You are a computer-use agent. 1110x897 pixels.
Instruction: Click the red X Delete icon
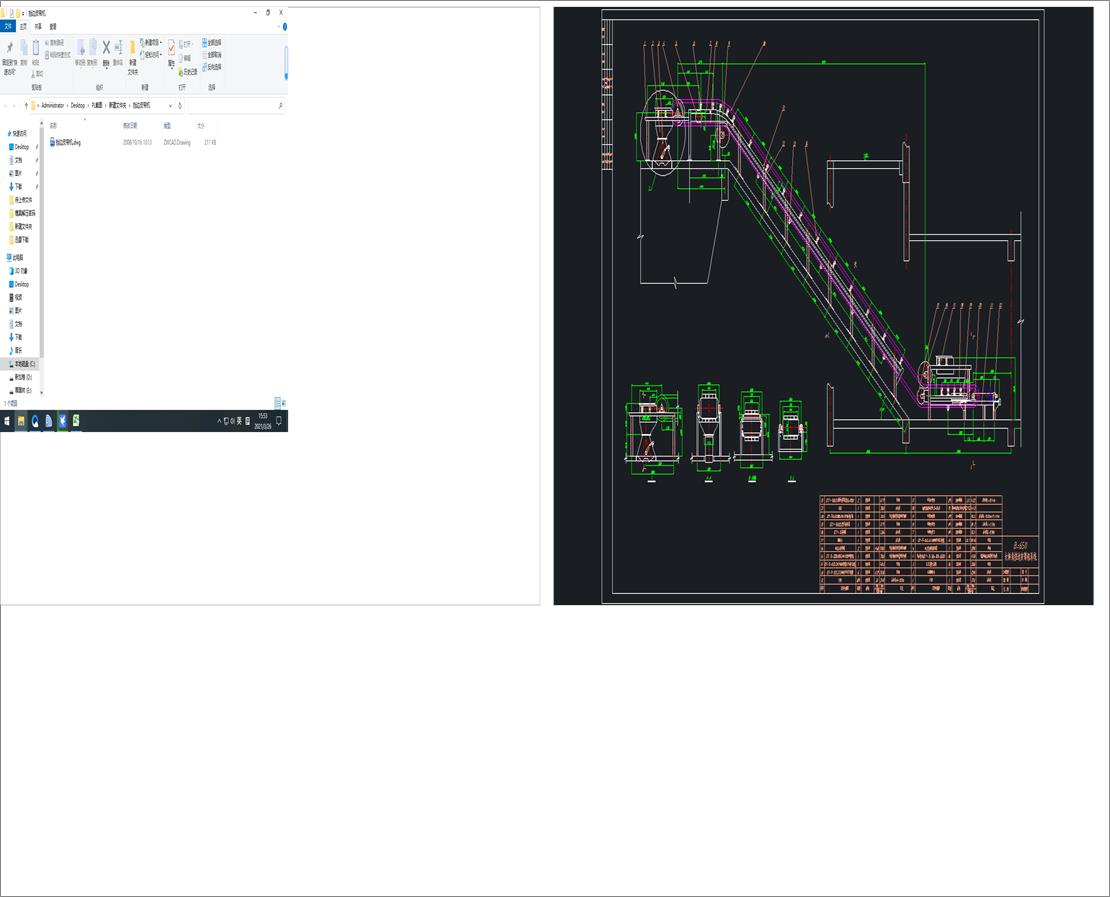[106, 48]
